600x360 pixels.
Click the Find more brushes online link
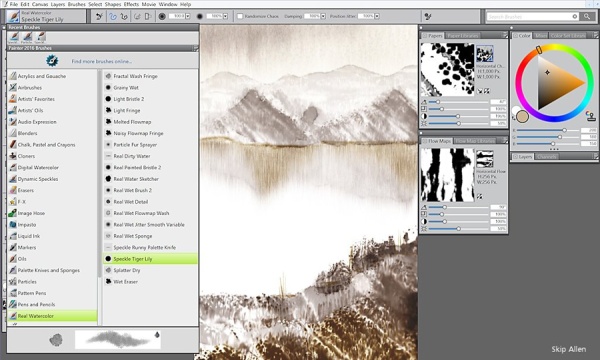[x=101, y=61]
